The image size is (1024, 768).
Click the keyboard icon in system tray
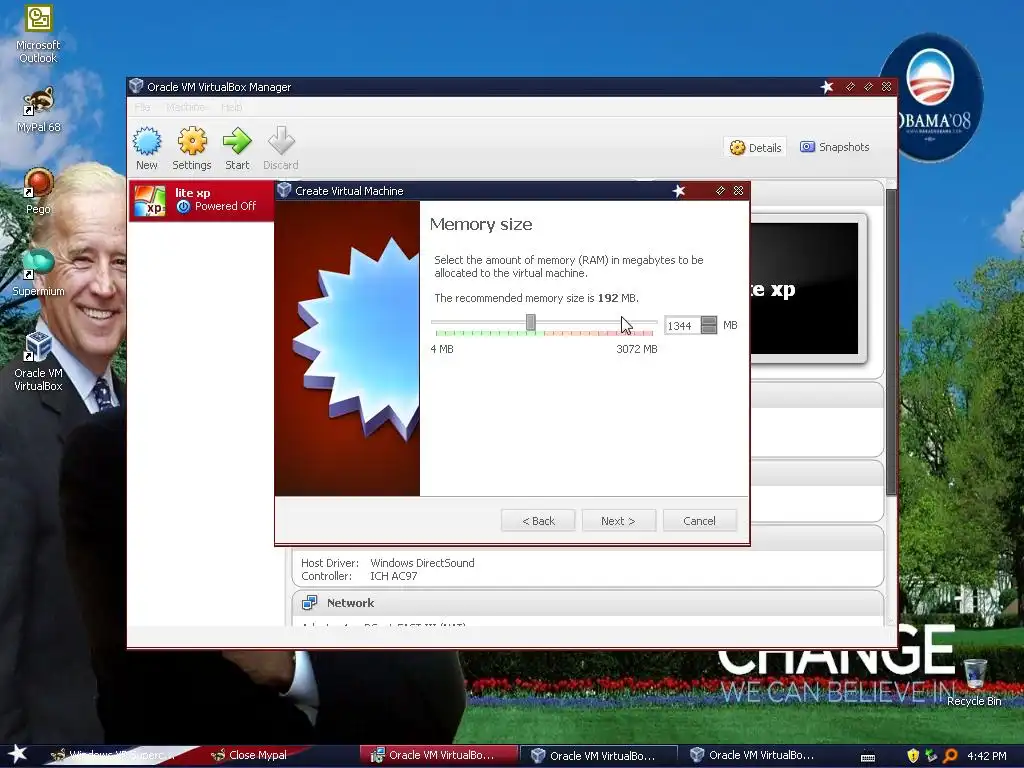click(868, 757)
